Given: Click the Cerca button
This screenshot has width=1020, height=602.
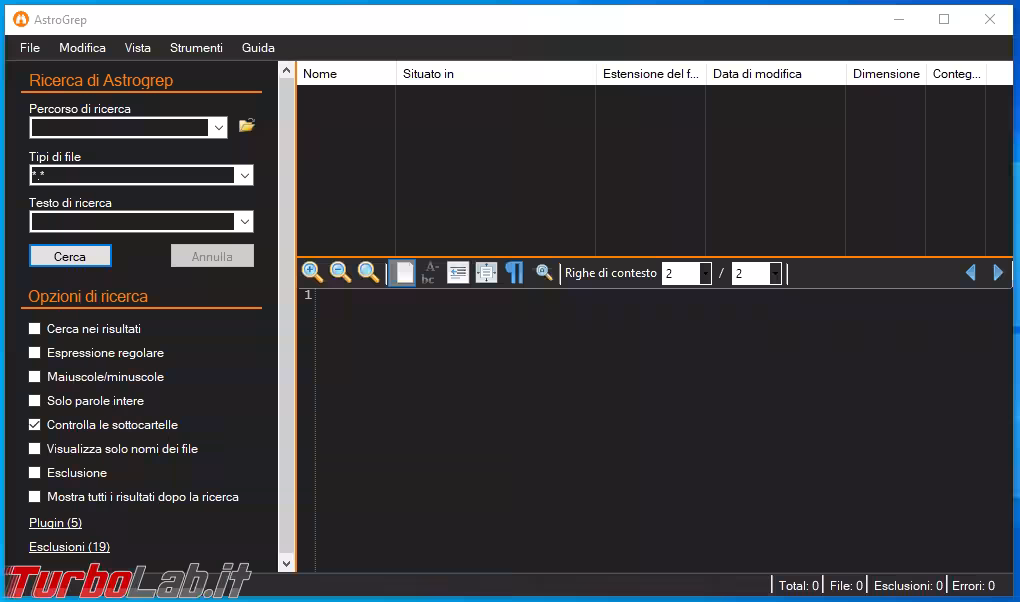Looking at the screenshot, I should 70,256.
